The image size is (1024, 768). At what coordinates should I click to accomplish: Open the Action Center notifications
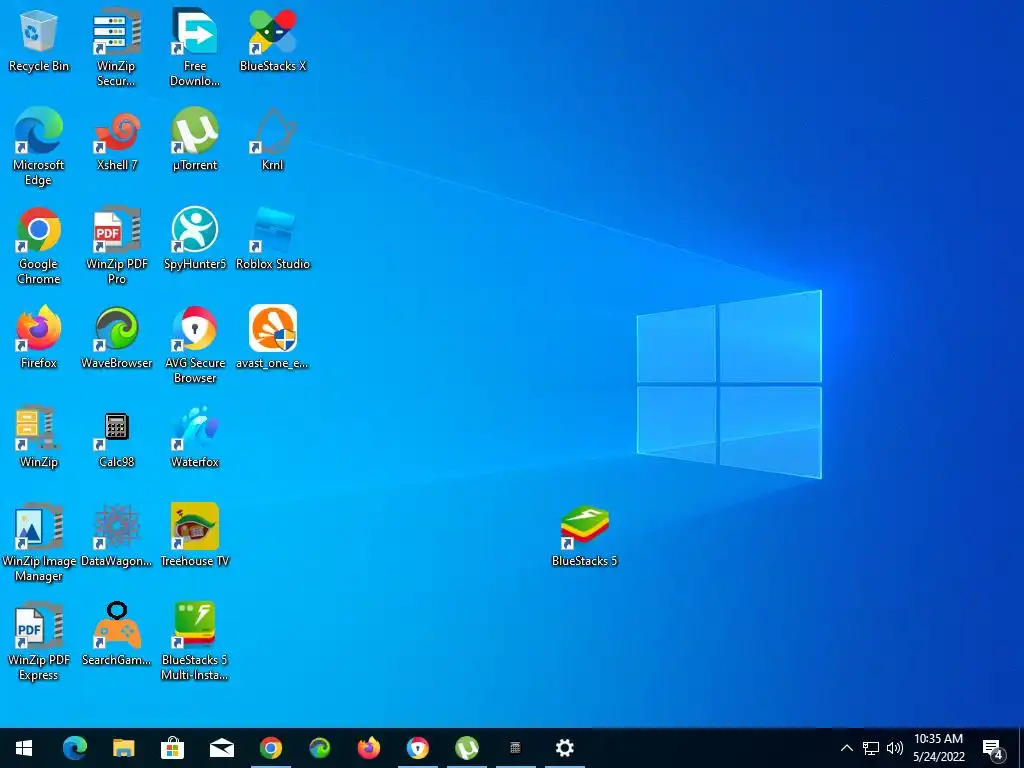pyautogui.click(x=993, y=748)
